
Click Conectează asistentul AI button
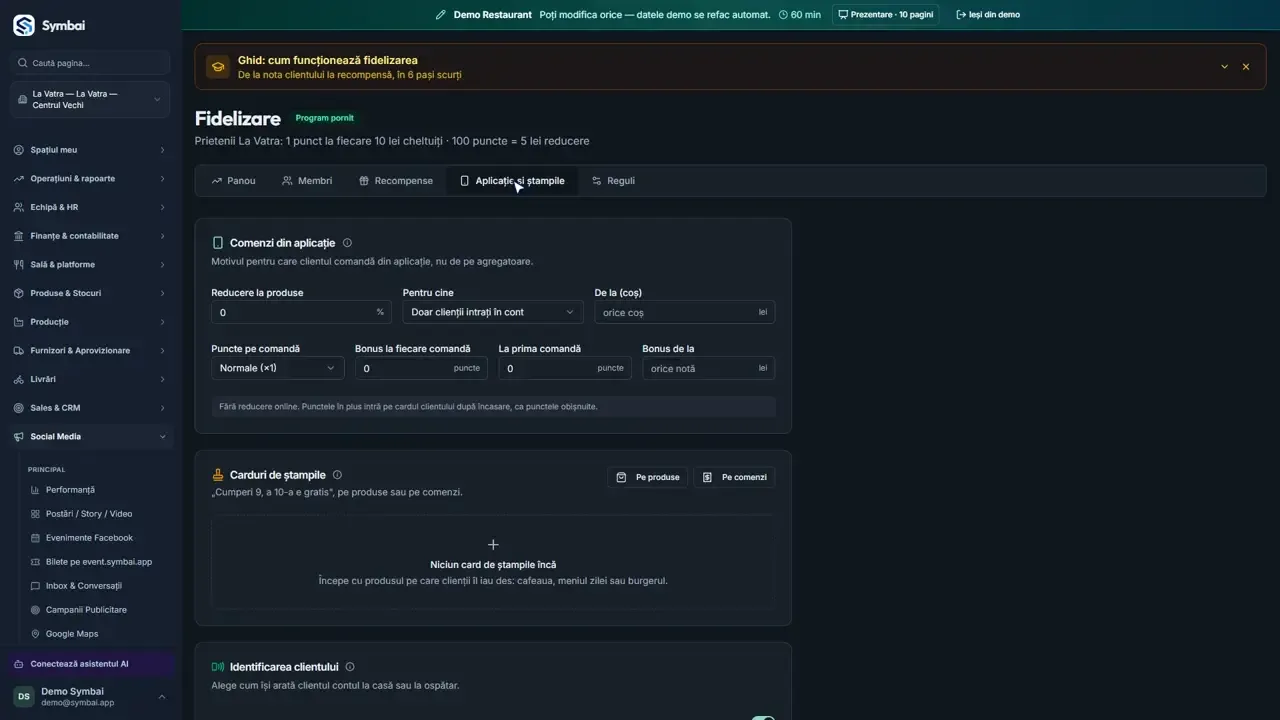pos(90,664)
